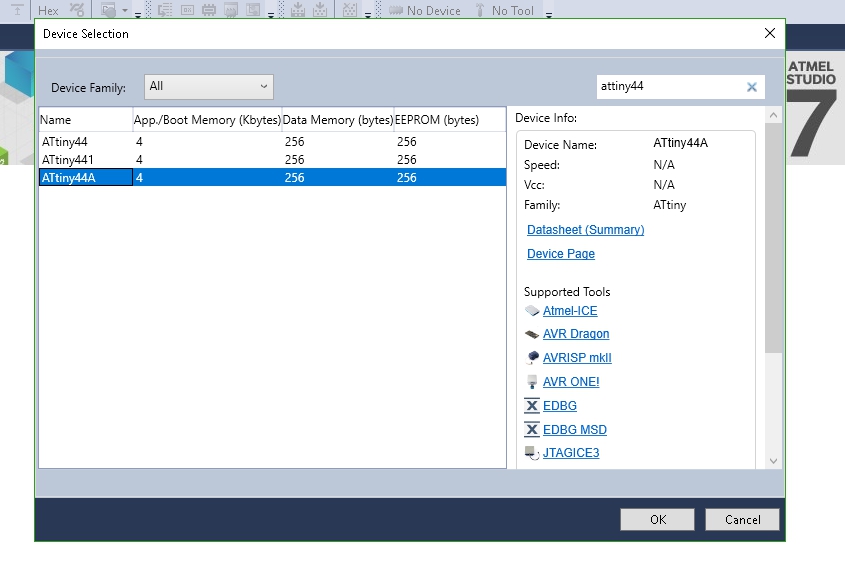Open the JTAGICE3 tool link

tap(571, 453)
